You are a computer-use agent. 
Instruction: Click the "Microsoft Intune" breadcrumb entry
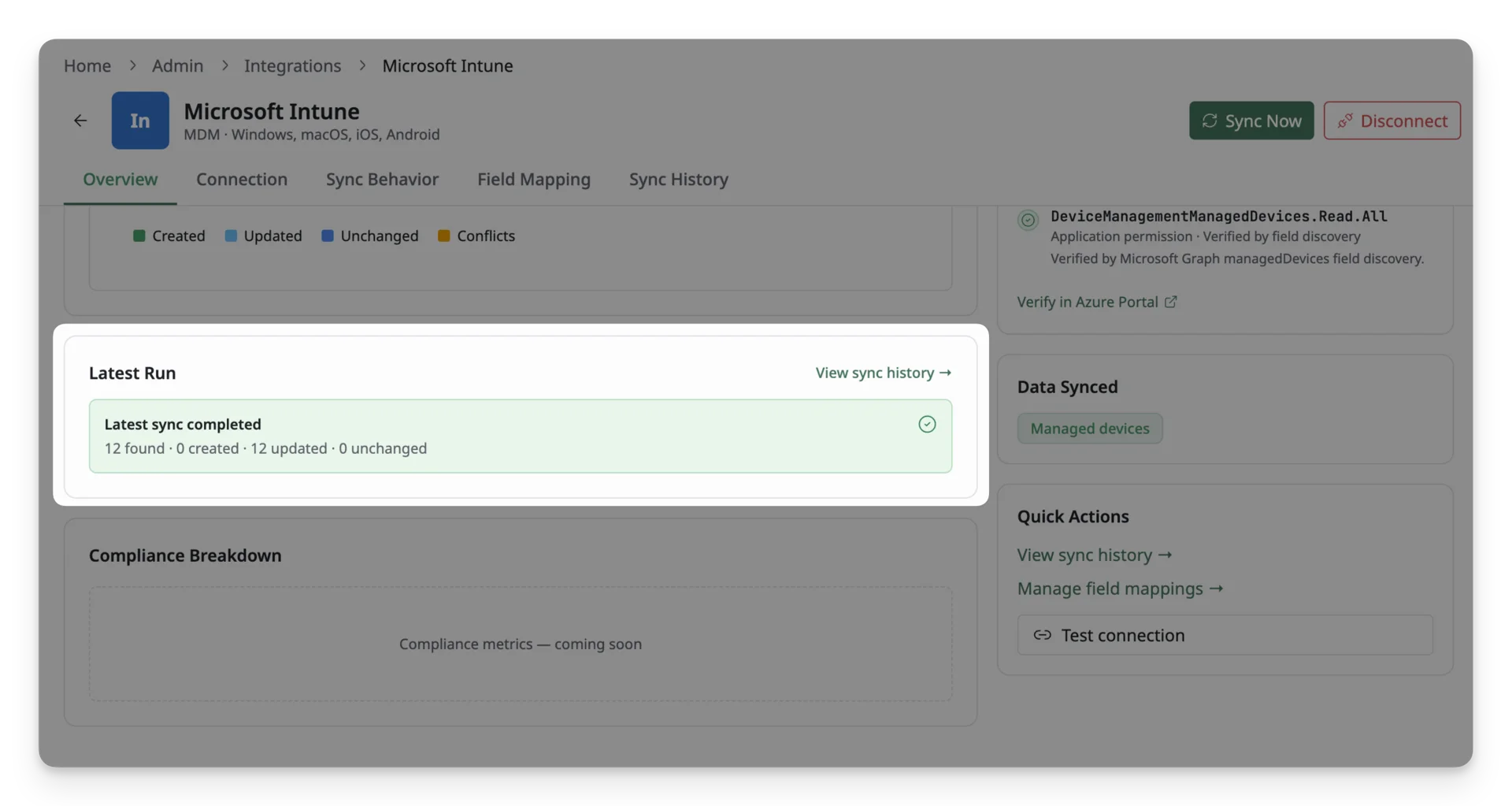pyautogui.click(x=447, y=65)
